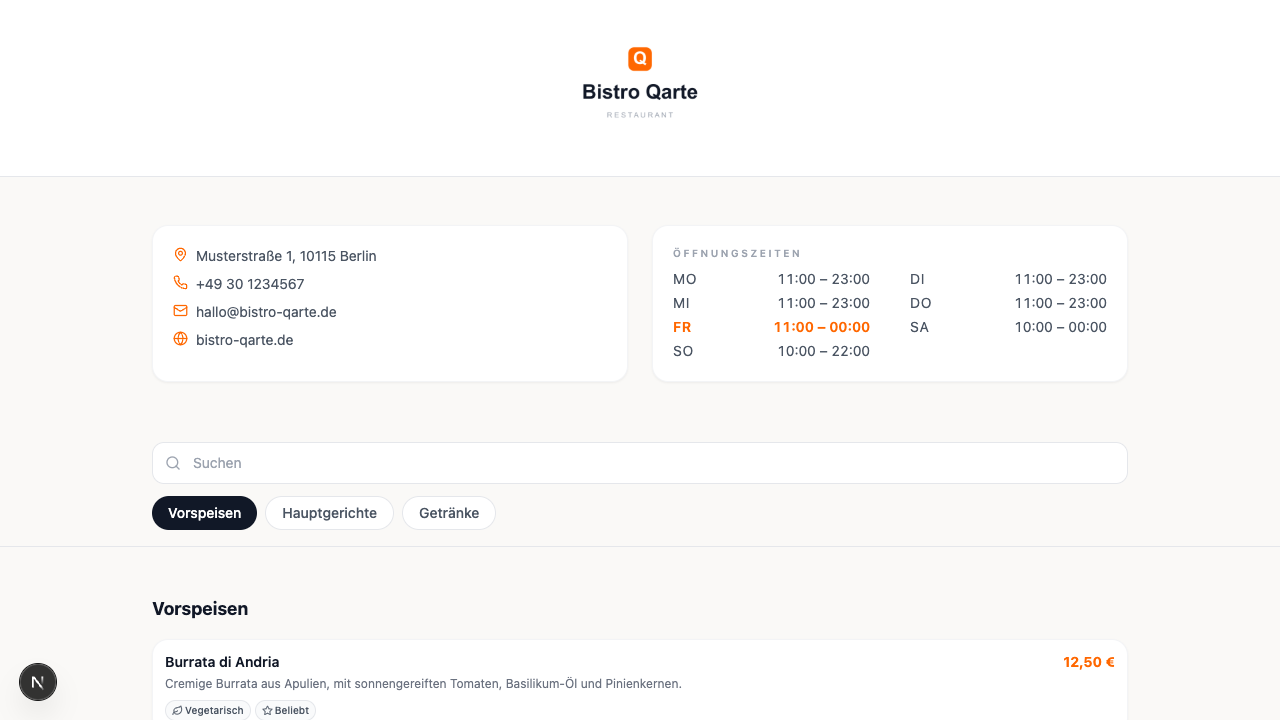The height and width of the screenshot is (720, 1280).
Task: Click the envelope icon beside the email
Action: 180,311
